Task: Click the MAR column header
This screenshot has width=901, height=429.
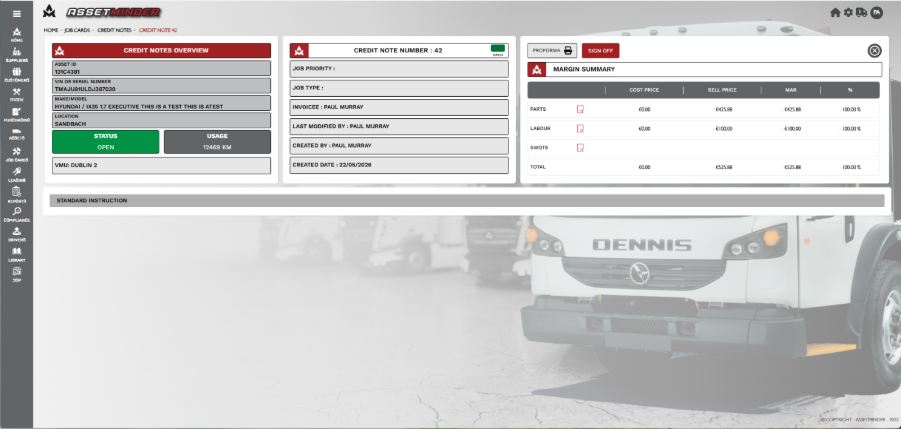Action: tap(792, 90)
